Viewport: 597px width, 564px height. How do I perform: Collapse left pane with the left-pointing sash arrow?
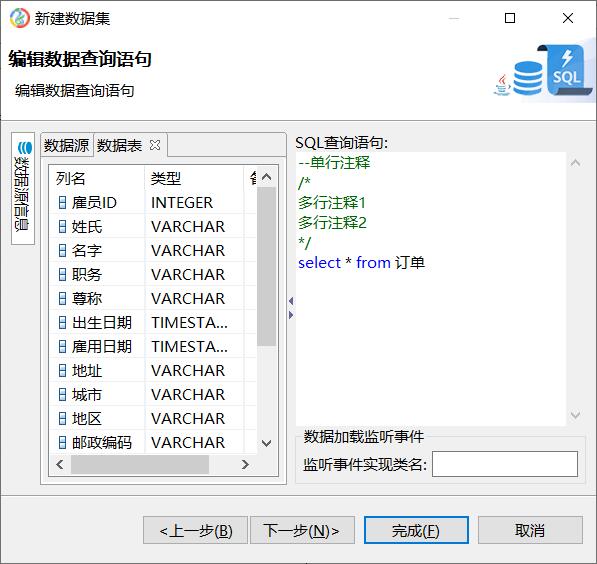pos(291,301)
